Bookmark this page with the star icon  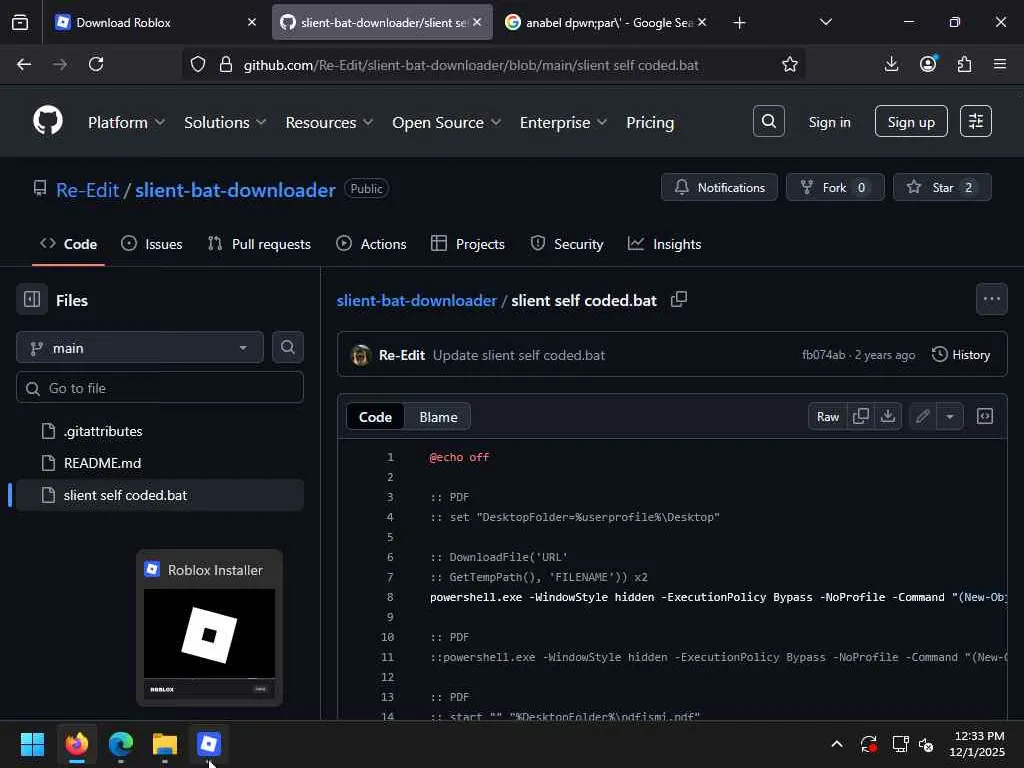click(x=790, y=64)
